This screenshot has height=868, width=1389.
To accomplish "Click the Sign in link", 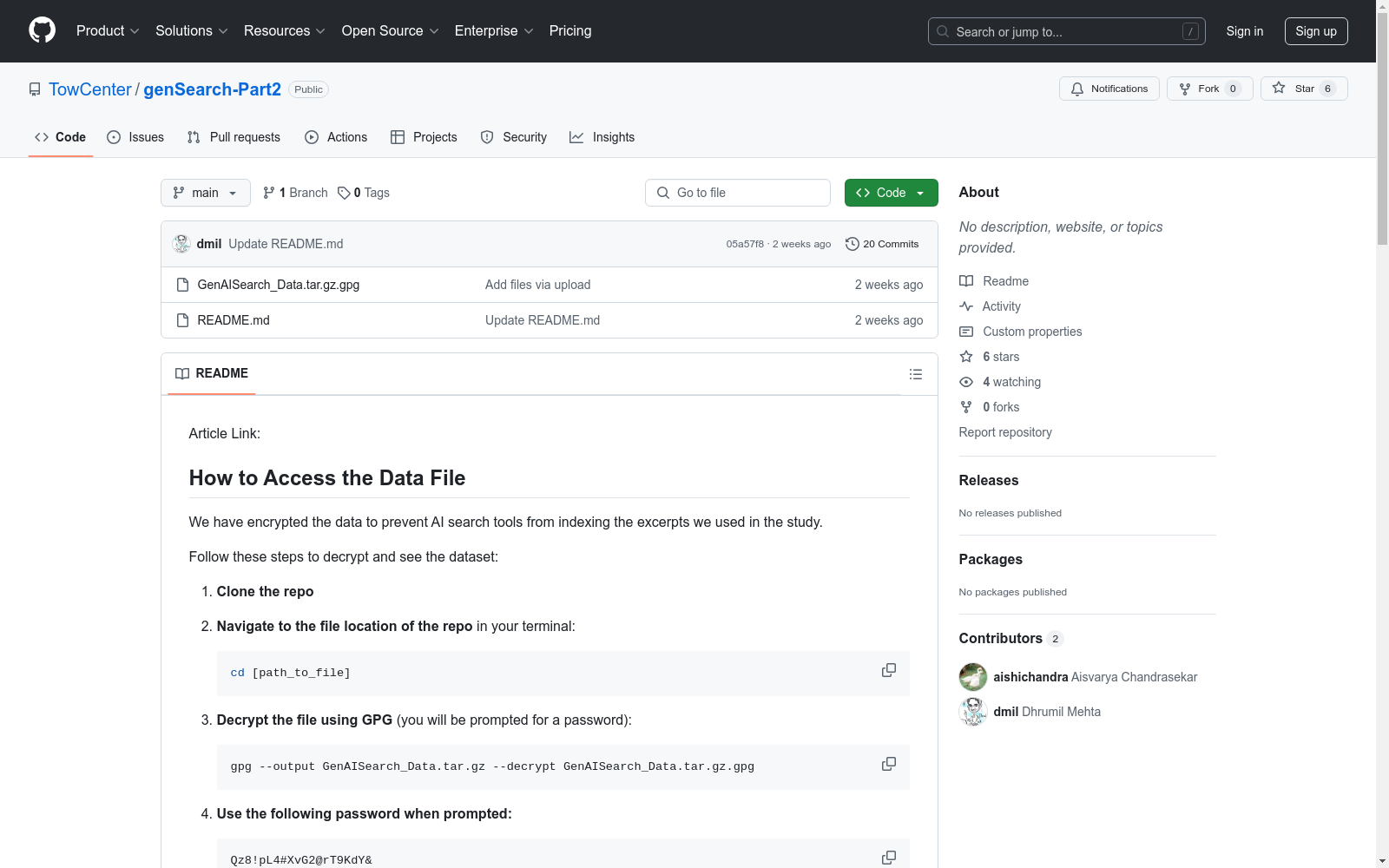I will (1245, 31).
